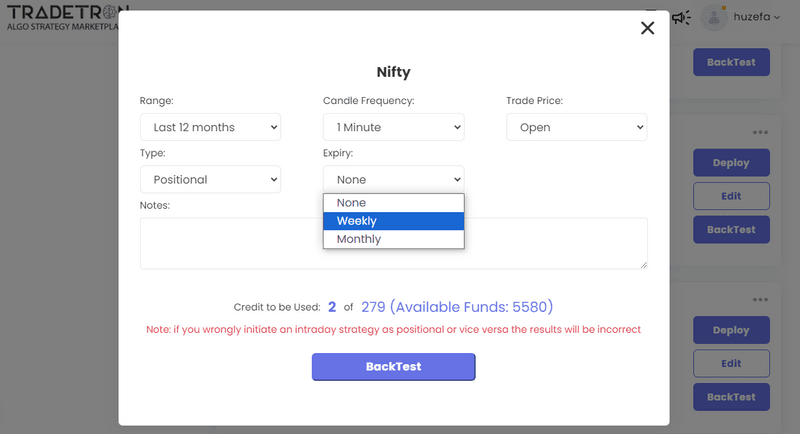Select Monthly expiry option
This screenshot has width=800, height=434.
[x=393, y=239]
